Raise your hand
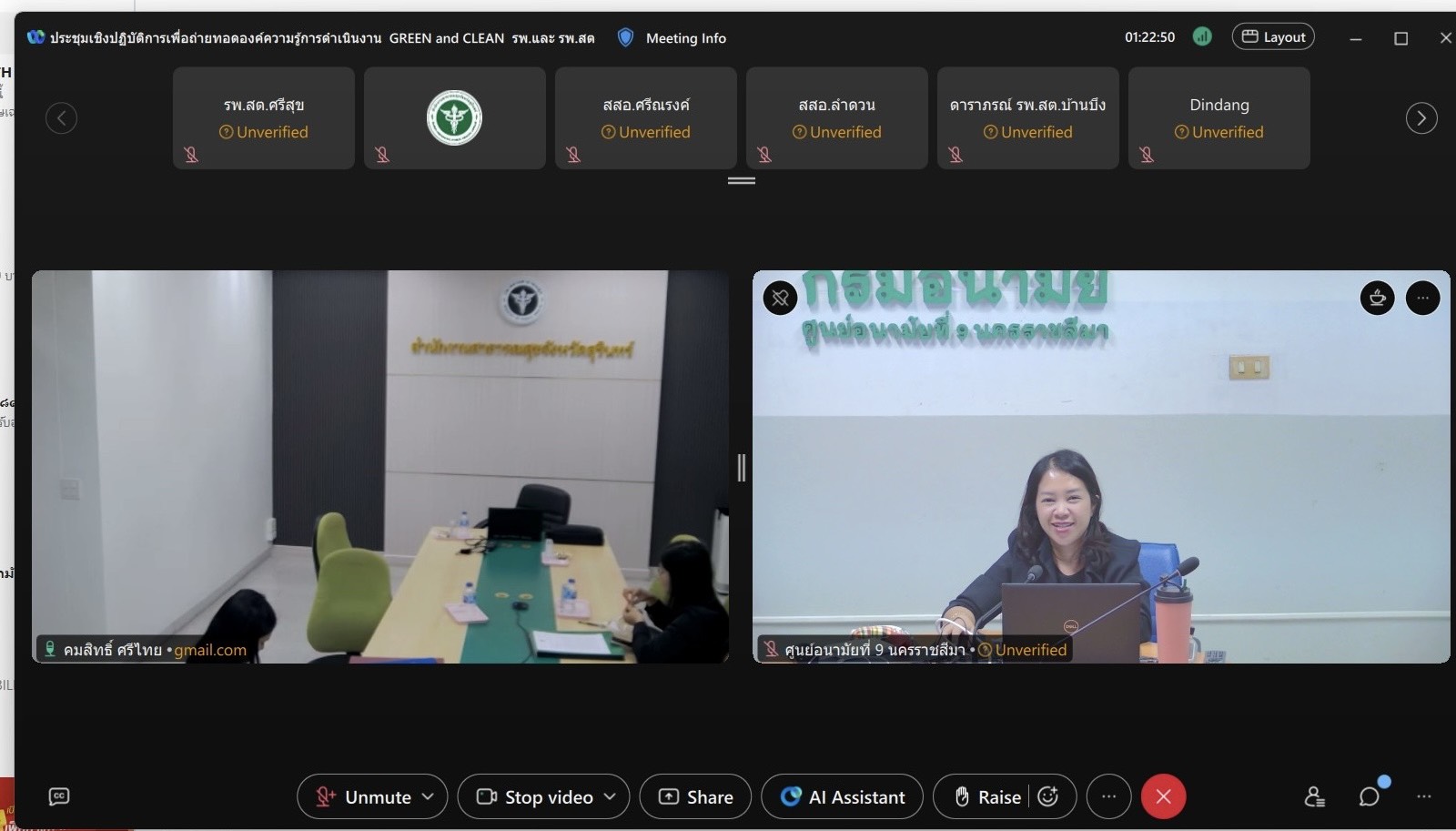Image resolution: width=1456 pixels, height=831 pixels. click(988, 796)
